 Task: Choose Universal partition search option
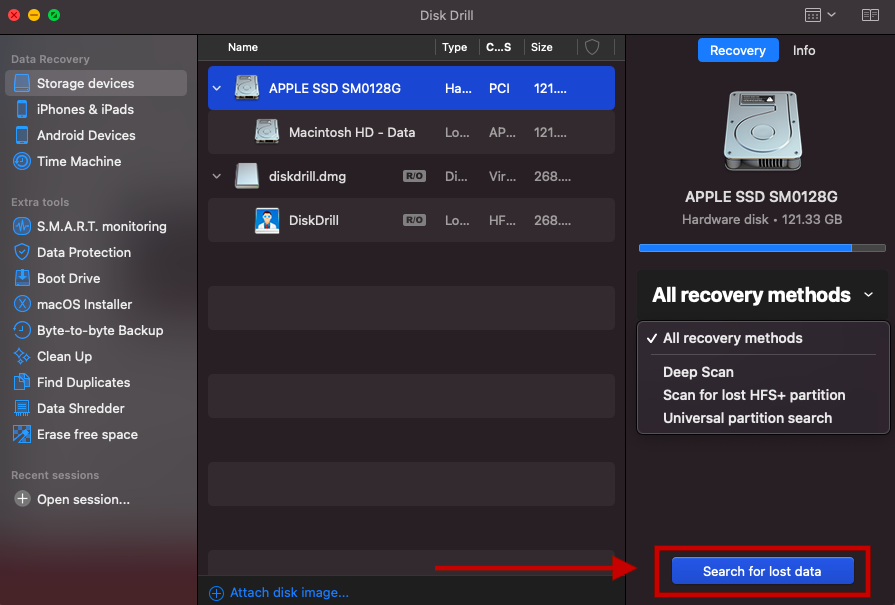tap(747, 418)
